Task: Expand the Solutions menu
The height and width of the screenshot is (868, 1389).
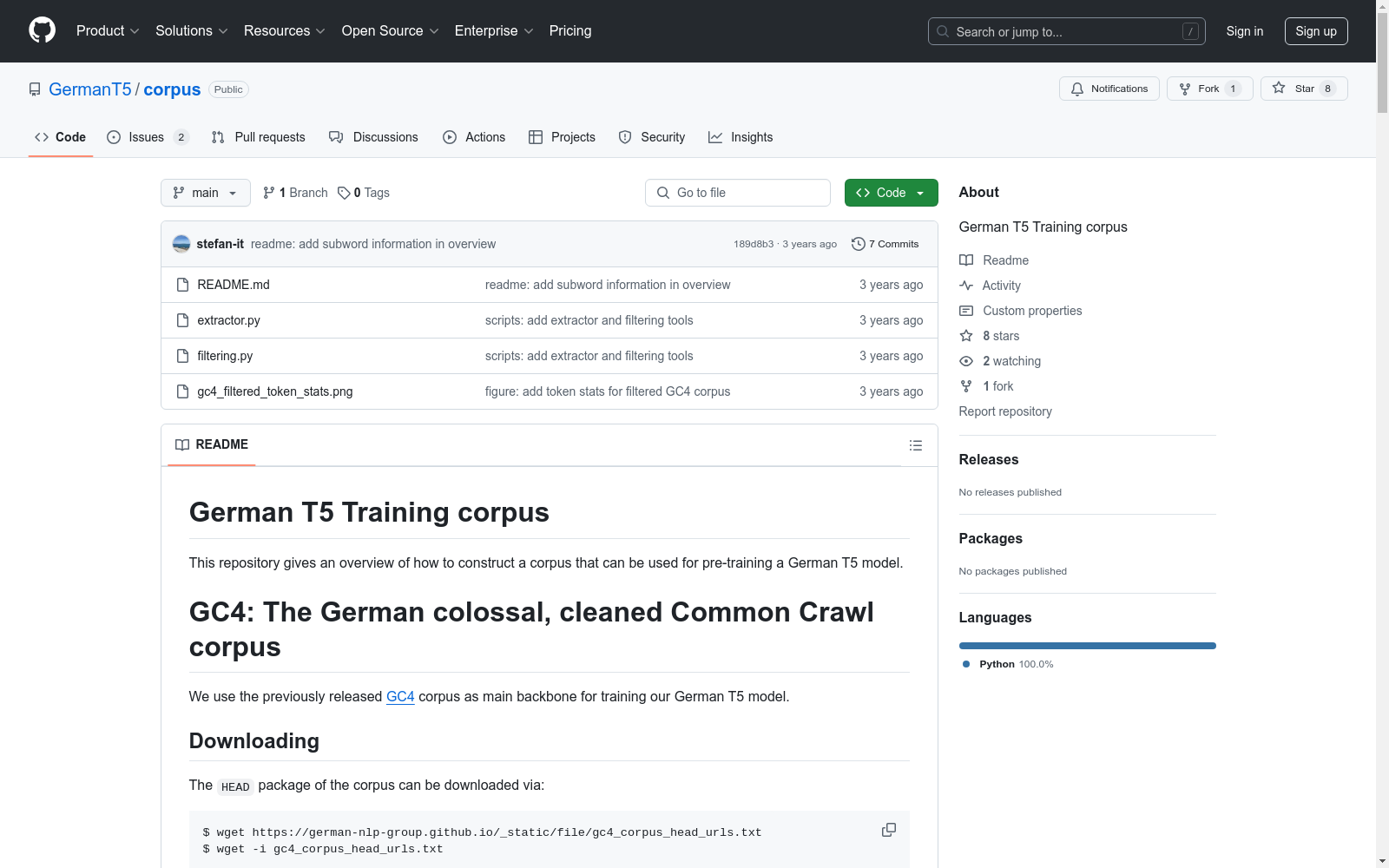Action: pos(192,30)
